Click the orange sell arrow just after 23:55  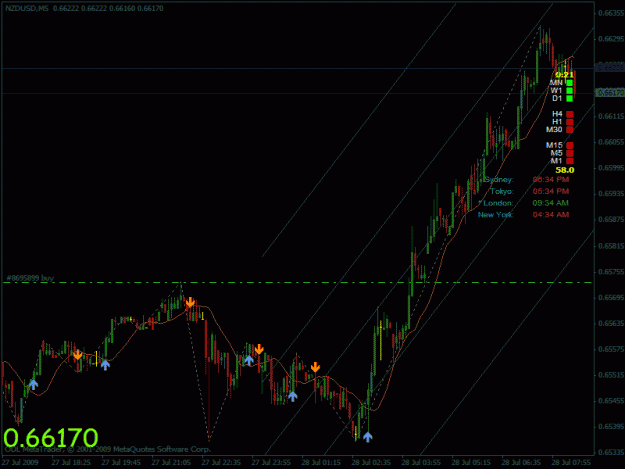pos(259,349)
